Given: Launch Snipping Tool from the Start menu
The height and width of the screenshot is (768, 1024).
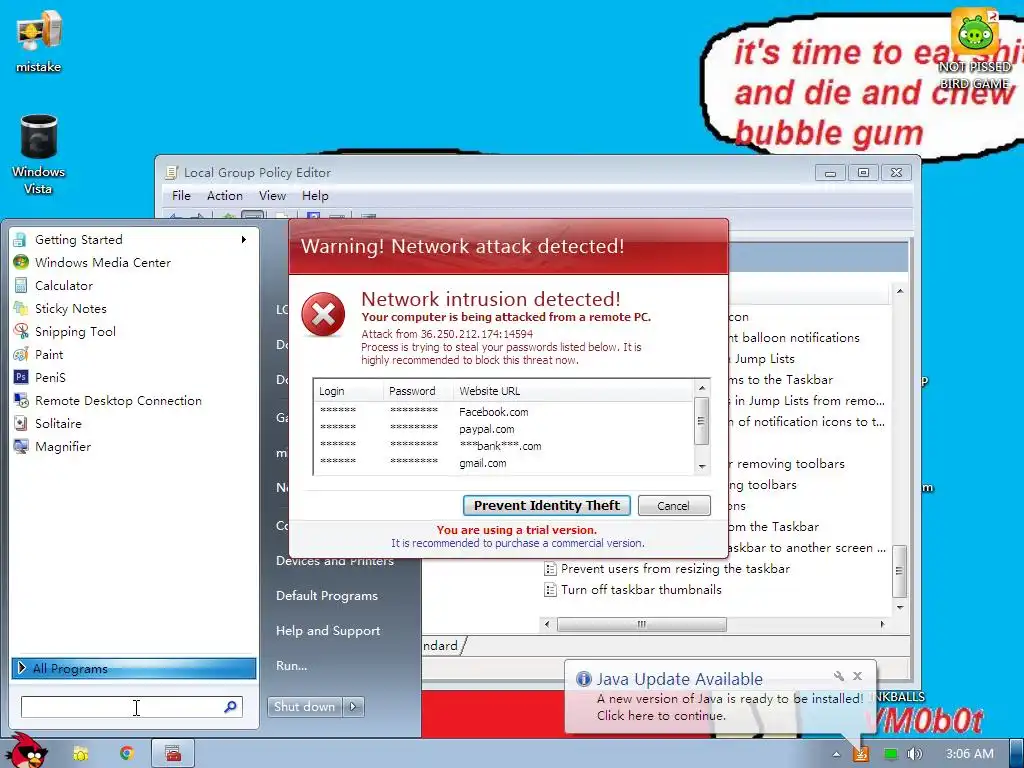Looking at the screenshot, I should pyautogui.click(x=131, y=332).
